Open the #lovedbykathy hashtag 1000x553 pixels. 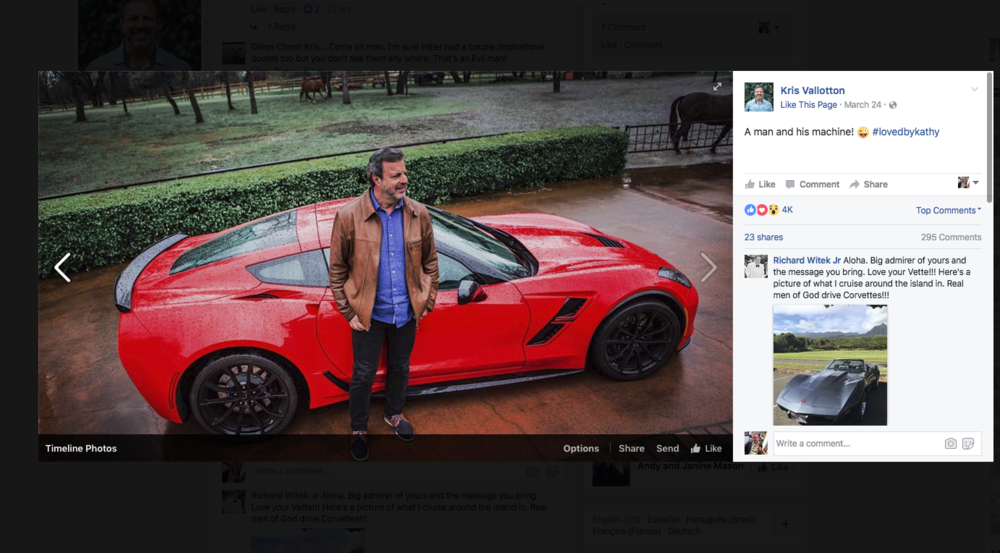coord(906,132)
